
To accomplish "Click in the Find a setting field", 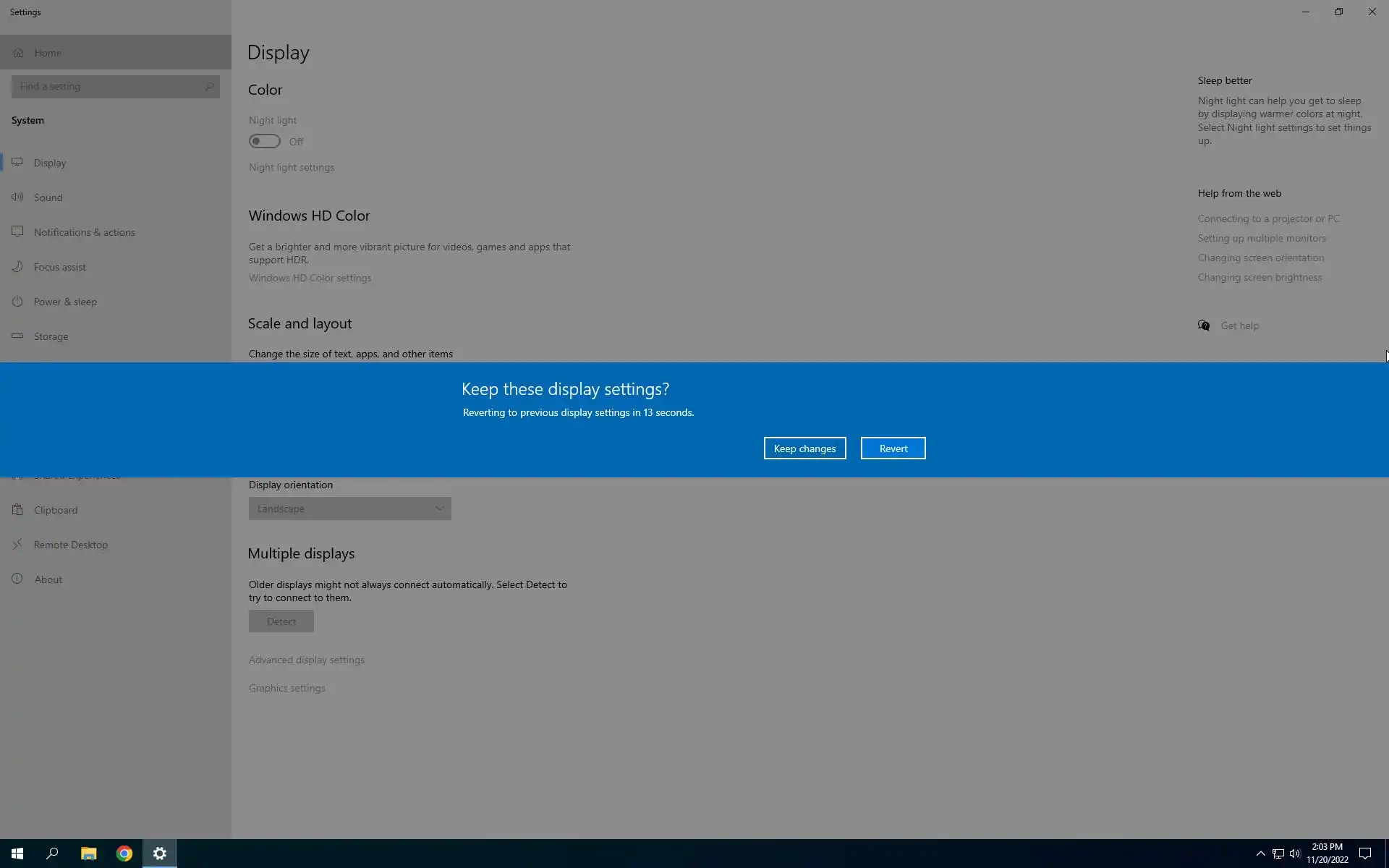I will (x=109, y=87).
